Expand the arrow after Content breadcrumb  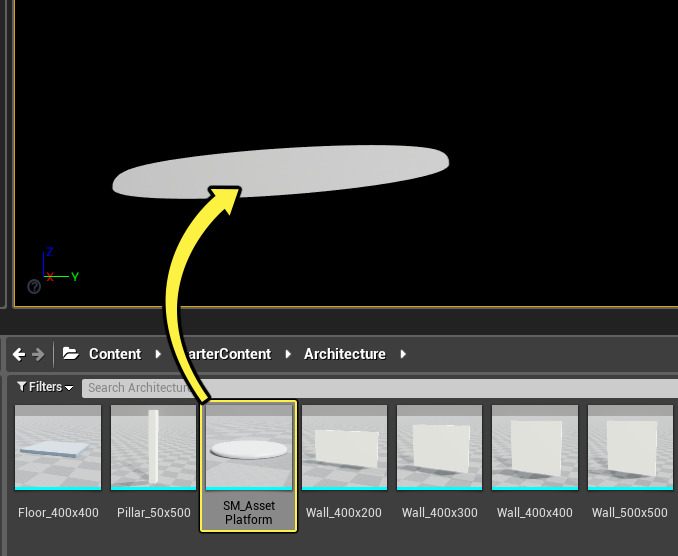[158, 354]
